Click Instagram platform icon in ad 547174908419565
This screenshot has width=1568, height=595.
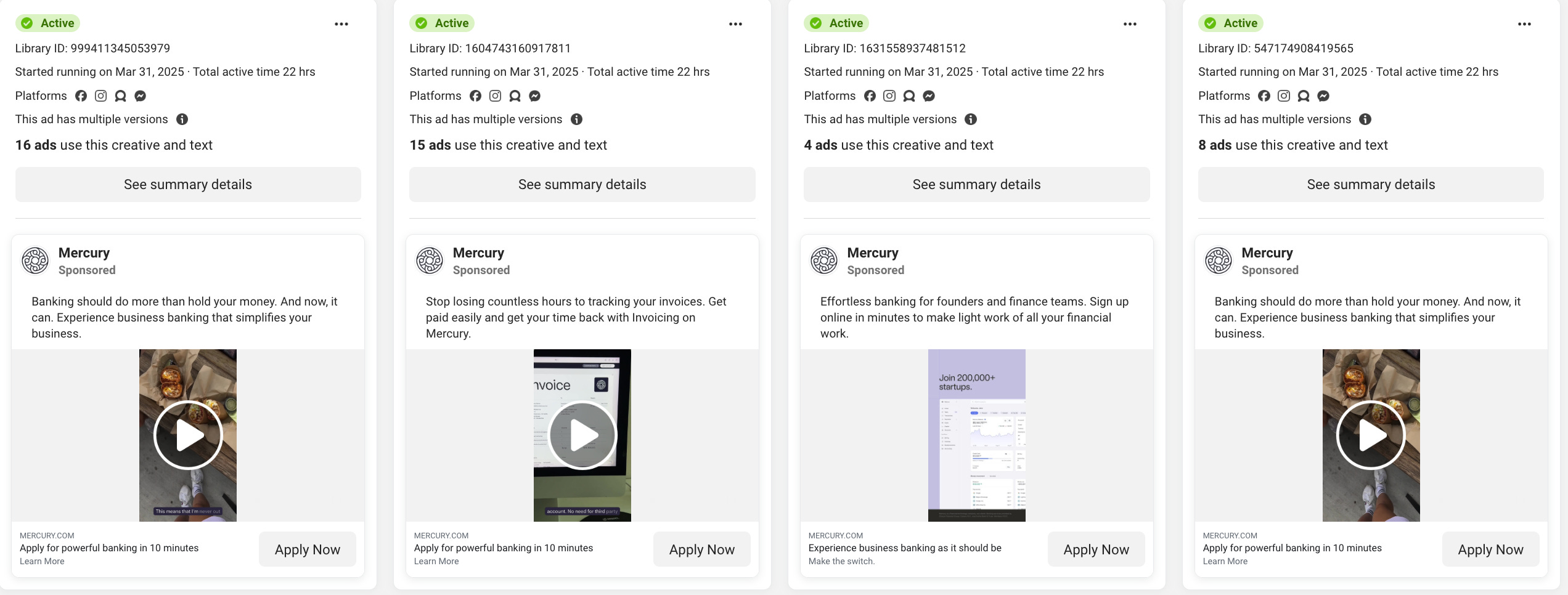click(1284, 95)
